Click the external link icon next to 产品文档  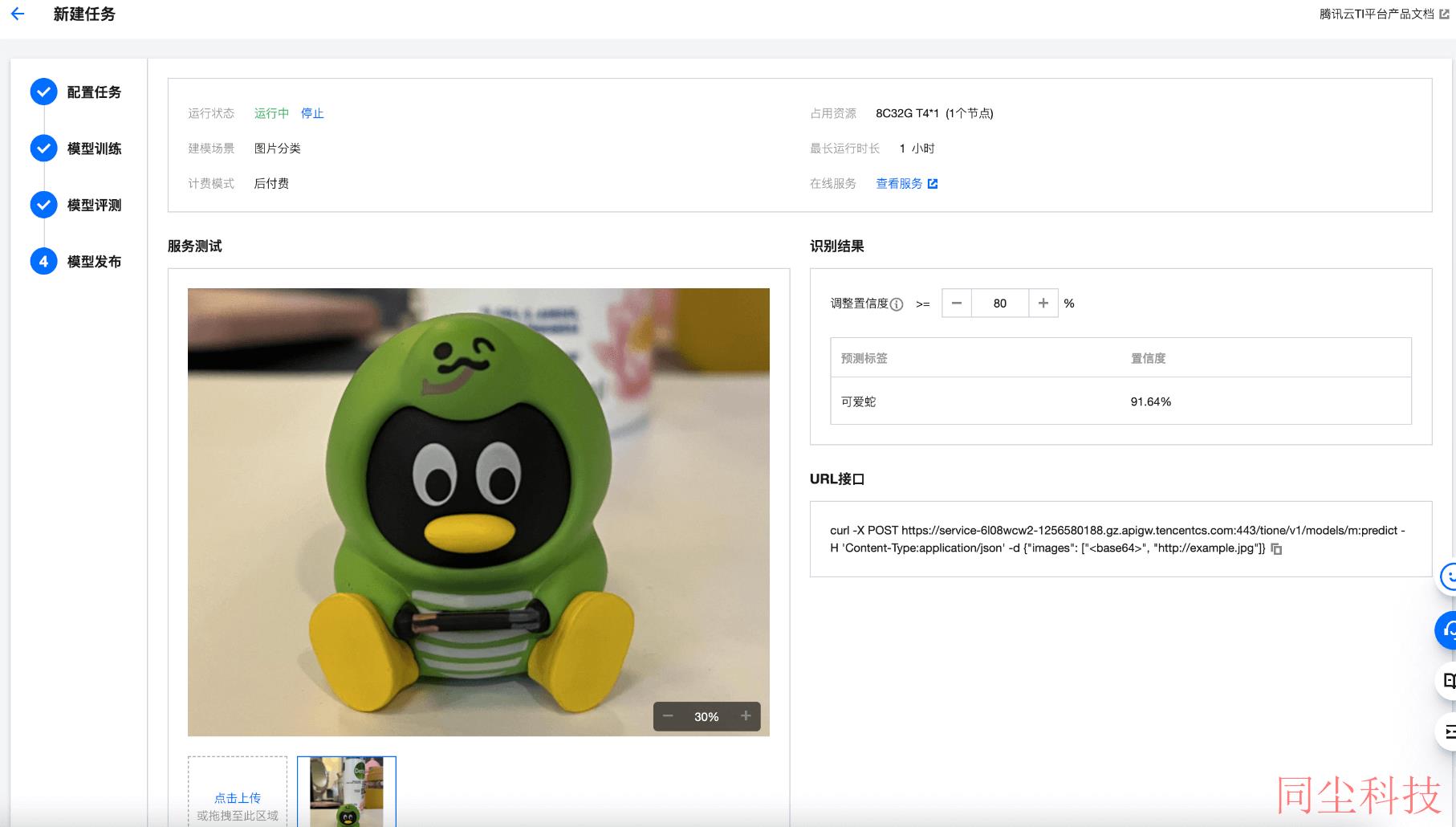[1444, 14]
